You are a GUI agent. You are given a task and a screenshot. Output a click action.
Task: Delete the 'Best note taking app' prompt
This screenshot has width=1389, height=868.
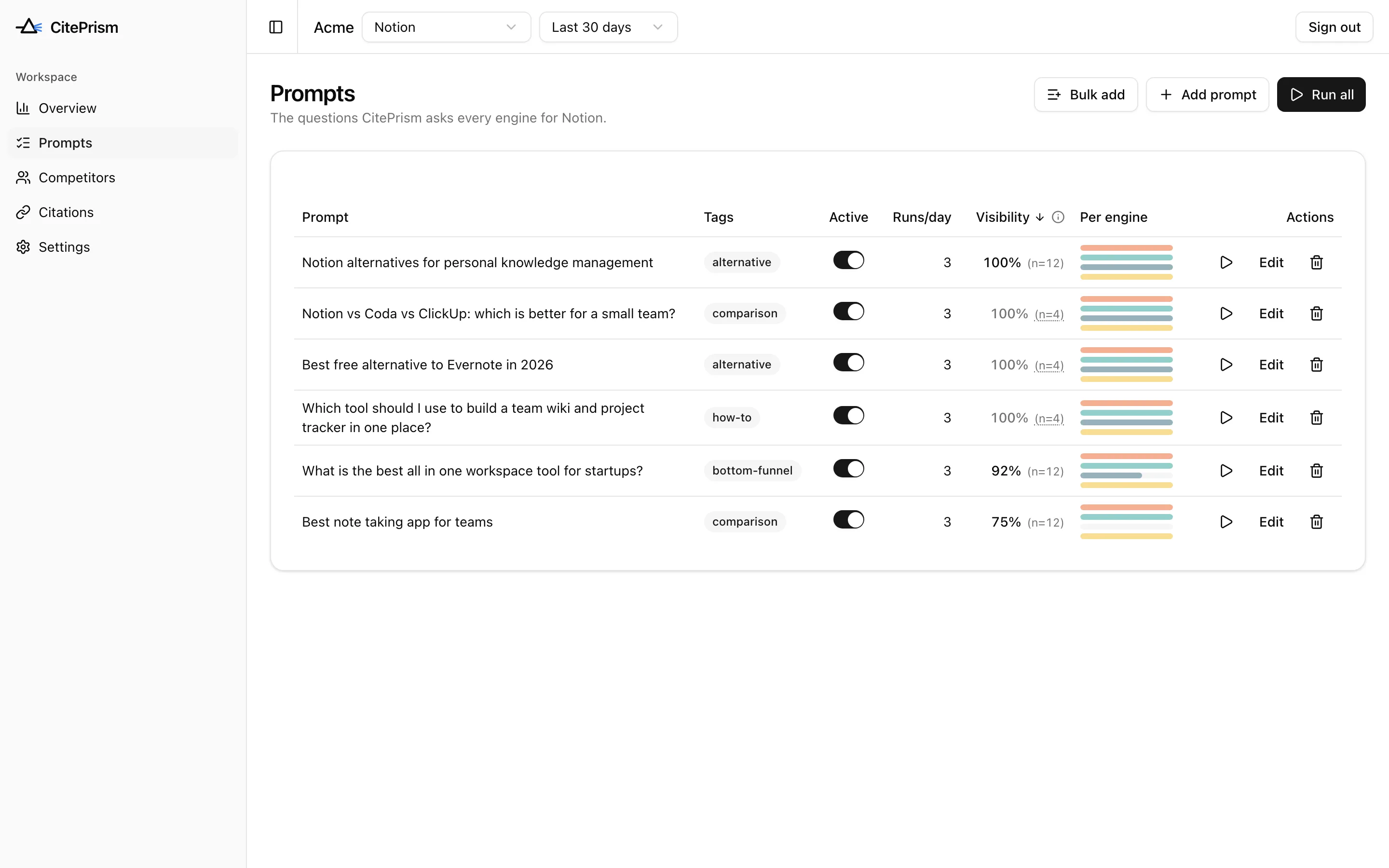(x=1316, y=522)
